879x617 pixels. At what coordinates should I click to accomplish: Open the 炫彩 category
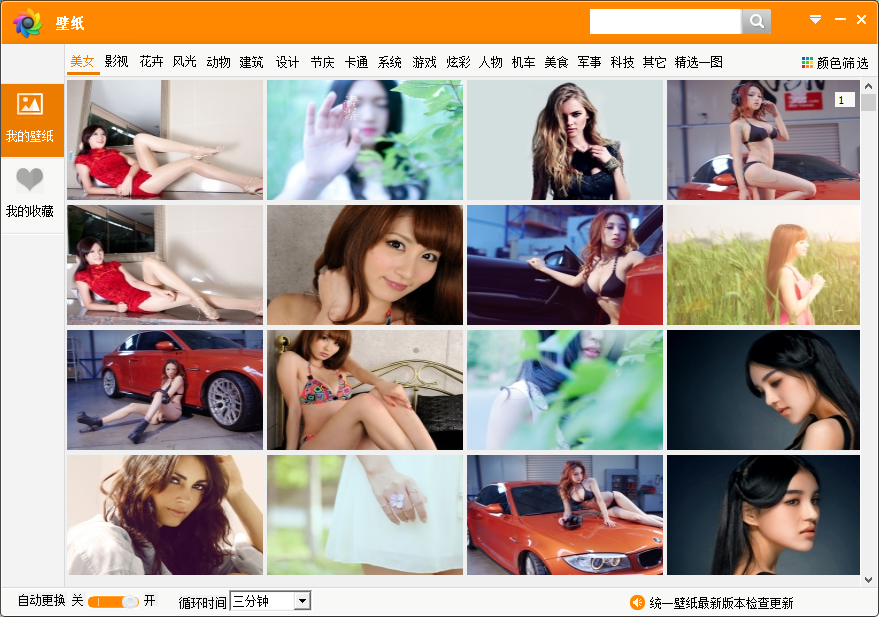(x=458, y=62)
